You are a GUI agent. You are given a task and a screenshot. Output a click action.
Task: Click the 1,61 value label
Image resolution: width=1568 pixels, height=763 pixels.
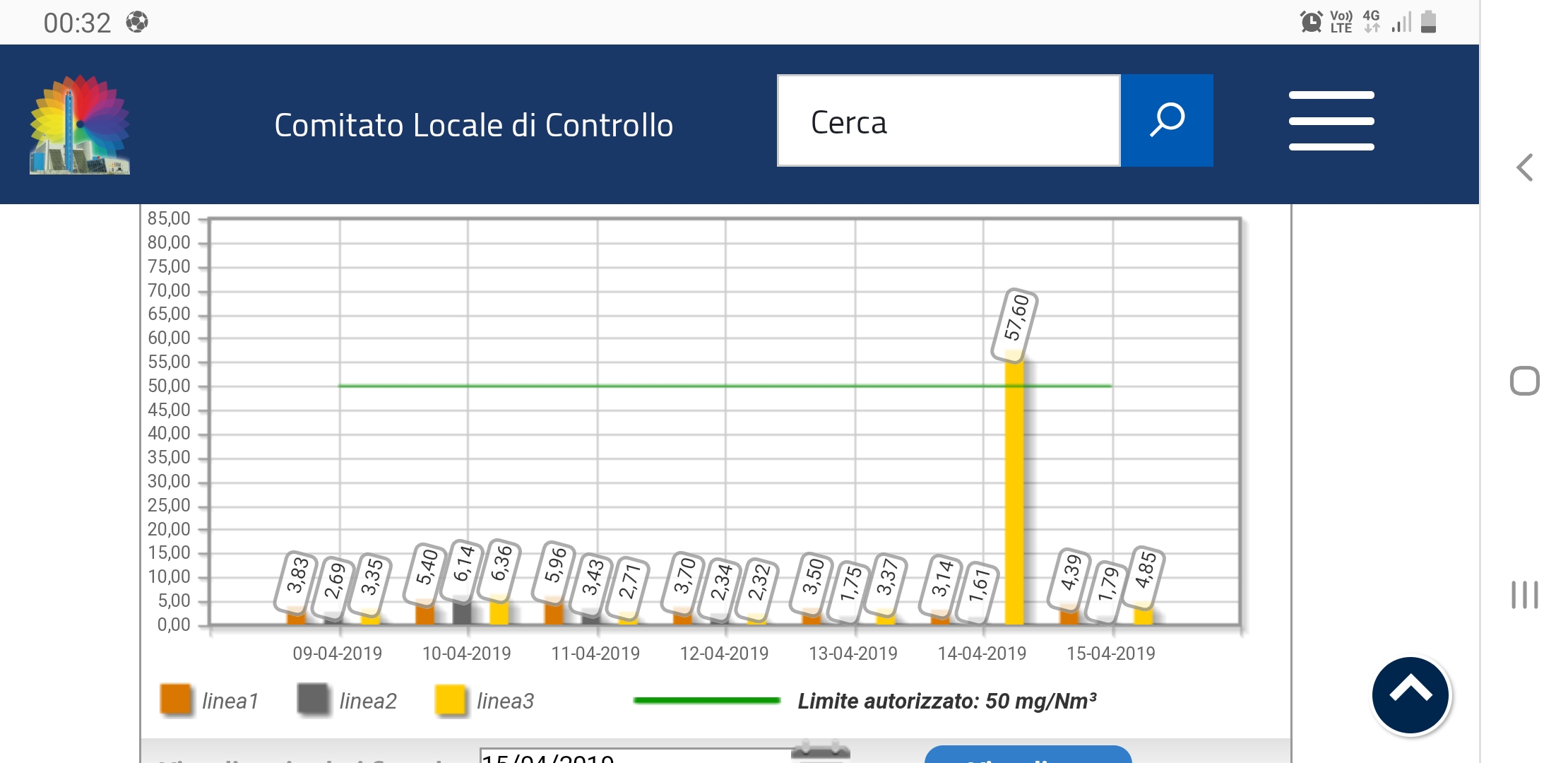click(978, 593)
